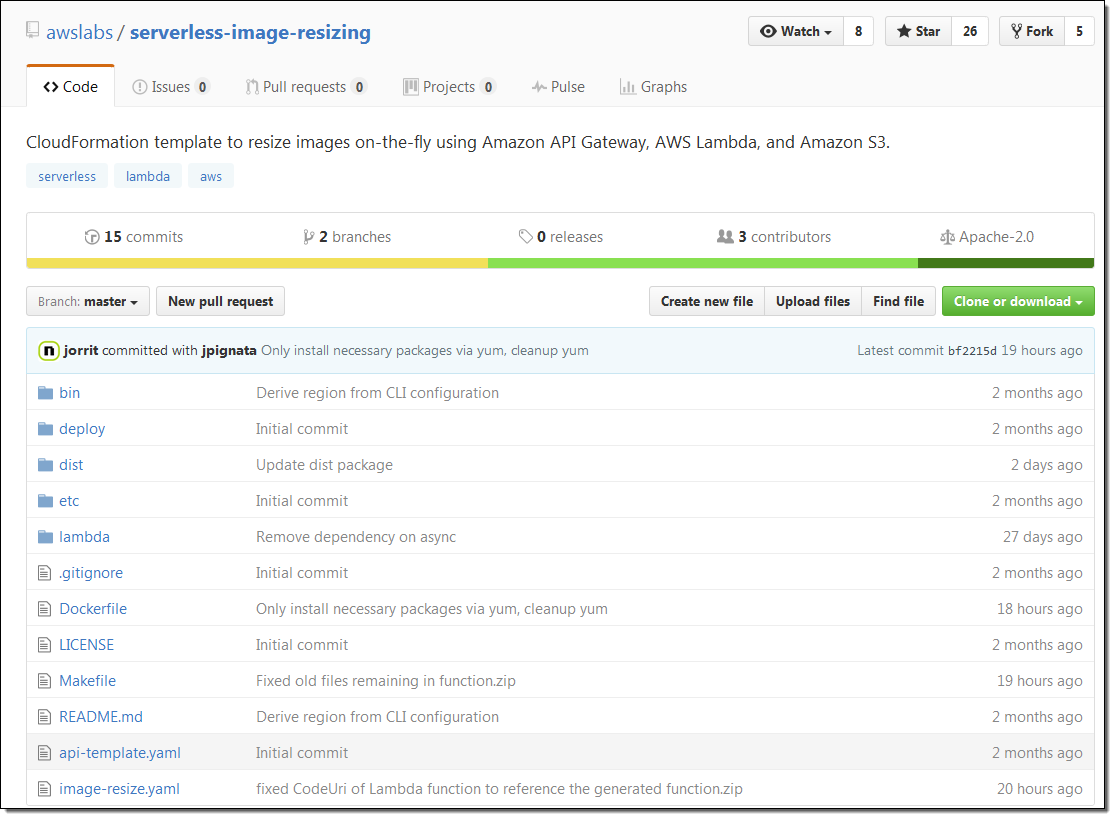The height and width of the screenshot is (819, 1115).
Task: Click the lambda topic tag
Action: pyautogui.click(x=148, y=176)
